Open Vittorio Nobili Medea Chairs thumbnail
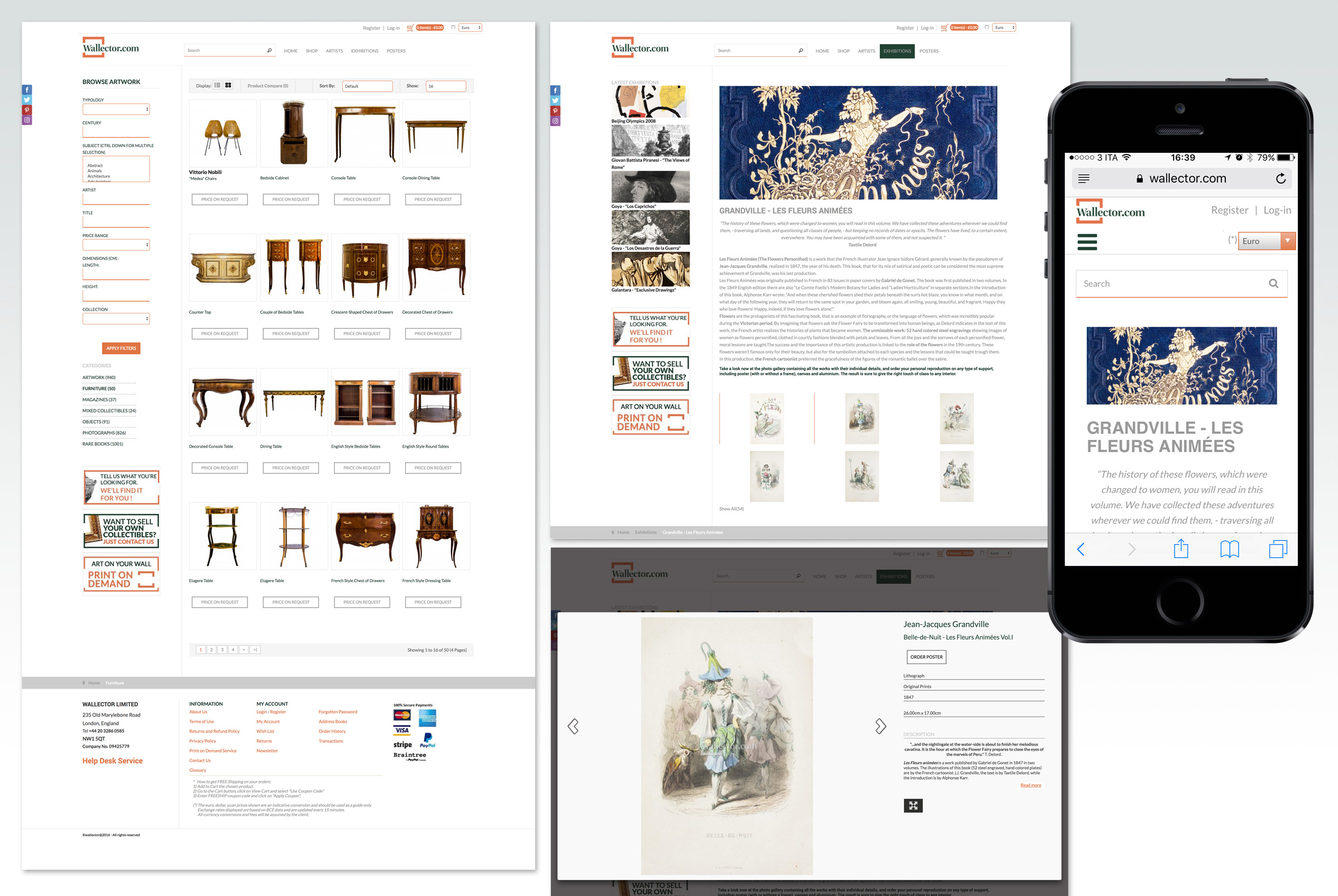This screenshot has height=896, width=1338. pos(223,133)
